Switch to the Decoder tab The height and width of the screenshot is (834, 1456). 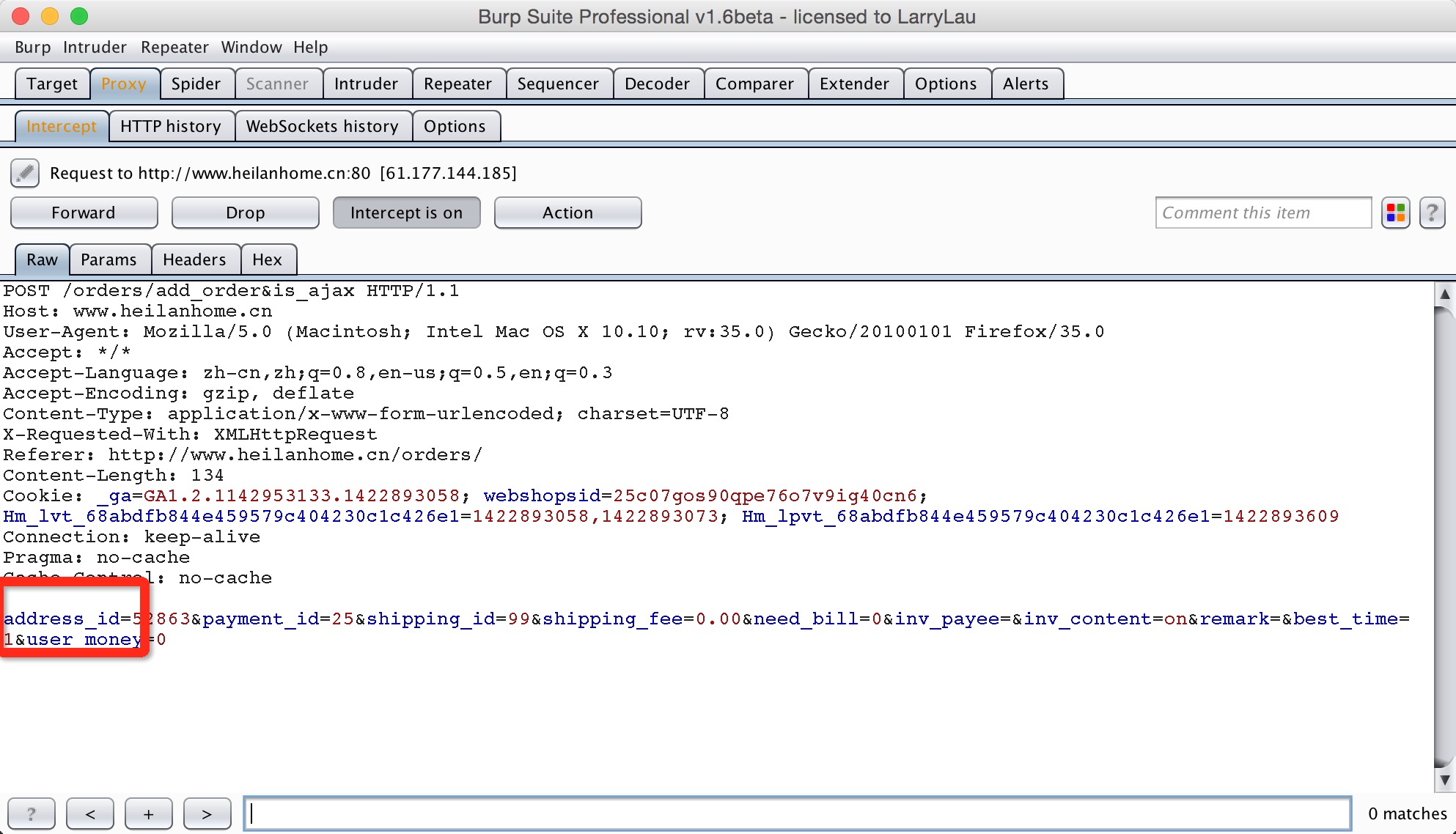pyautogui.click(x=657, y=84)
